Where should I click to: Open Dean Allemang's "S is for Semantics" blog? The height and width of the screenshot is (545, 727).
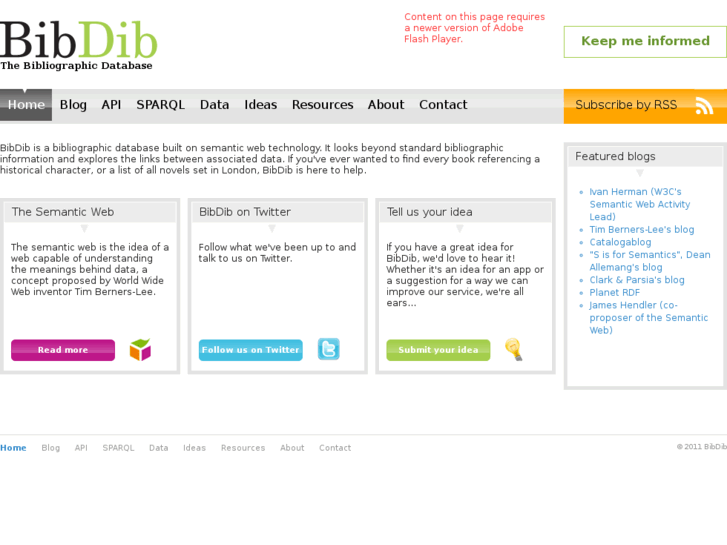tap(650, 261)
